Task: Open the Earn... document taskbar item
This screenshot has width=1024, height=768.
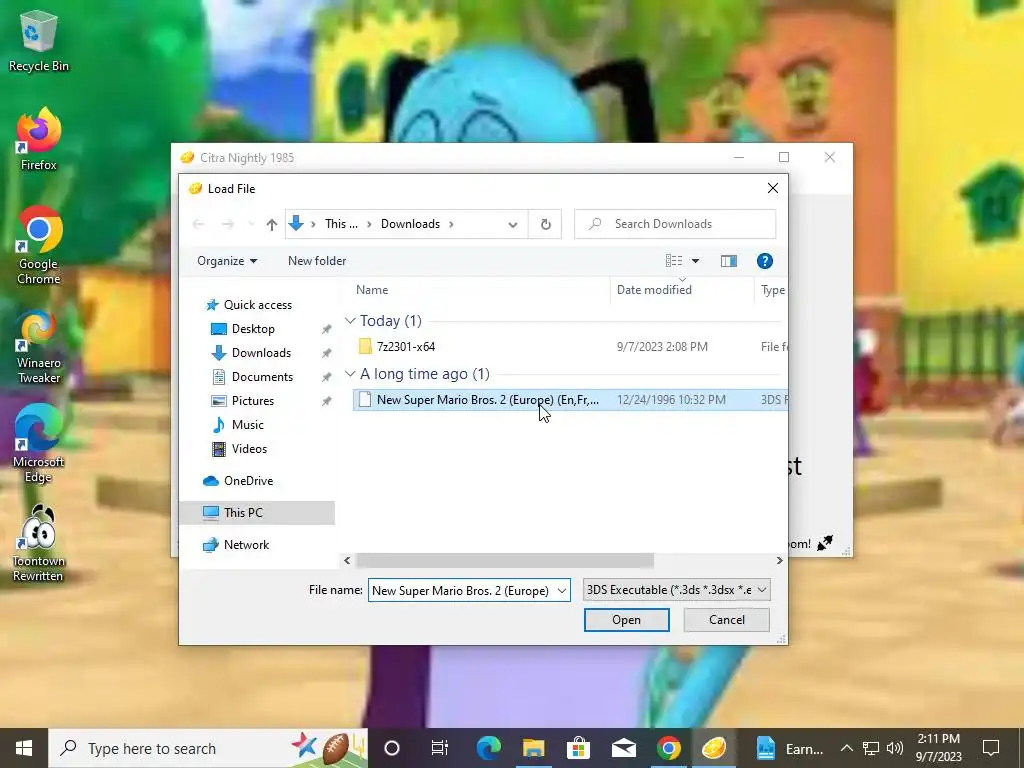Action: (x=790, y=748)
